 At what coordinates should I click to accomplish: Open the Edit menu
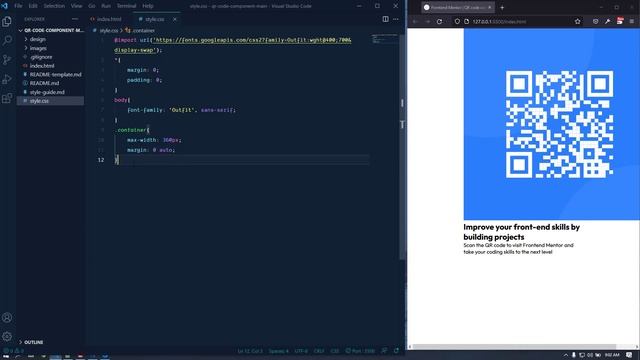coord(33,6)
